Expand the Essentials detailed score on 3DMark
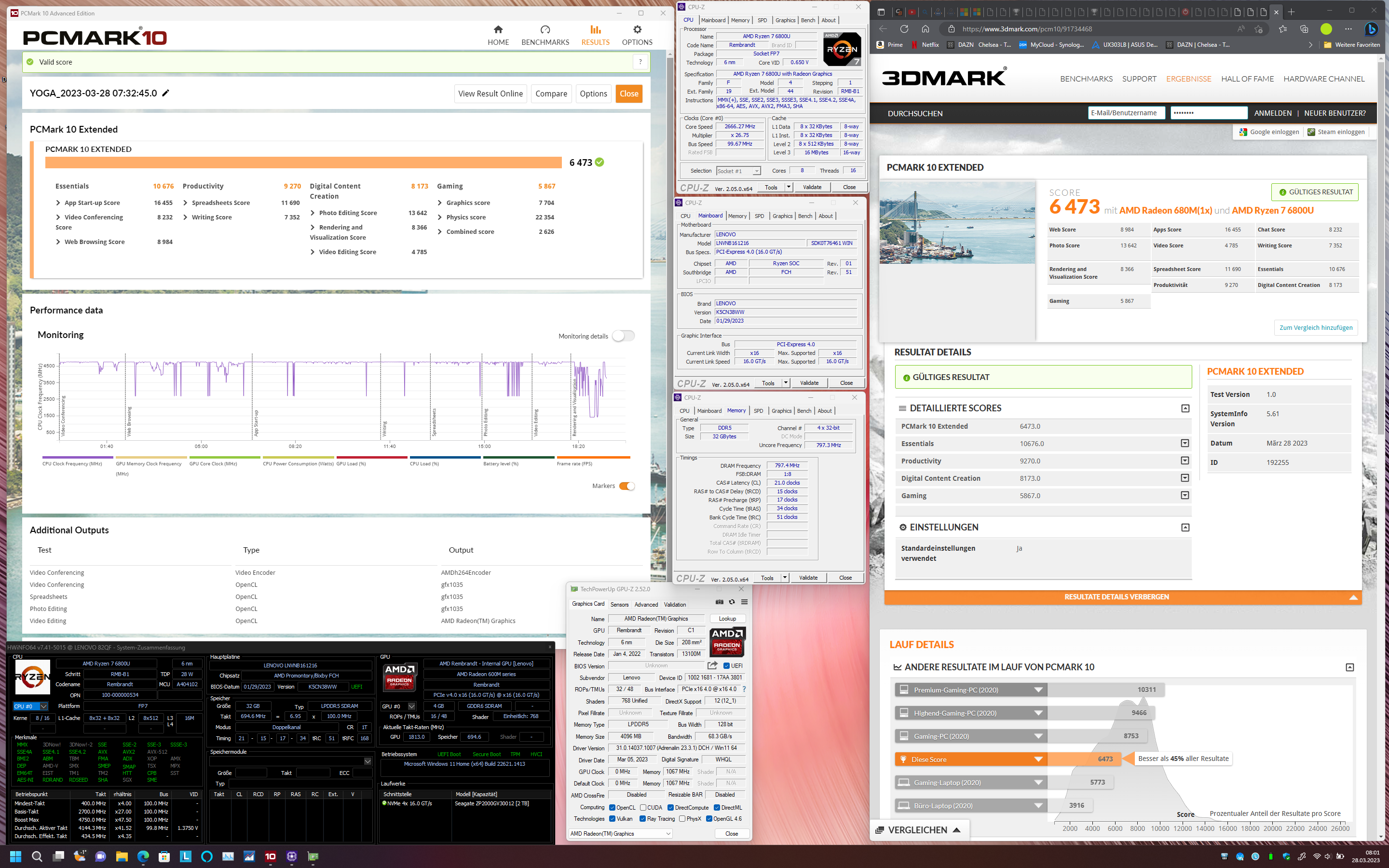Image resolution: width=1389 pixels, height=868 pixels. pos(1185,443)
